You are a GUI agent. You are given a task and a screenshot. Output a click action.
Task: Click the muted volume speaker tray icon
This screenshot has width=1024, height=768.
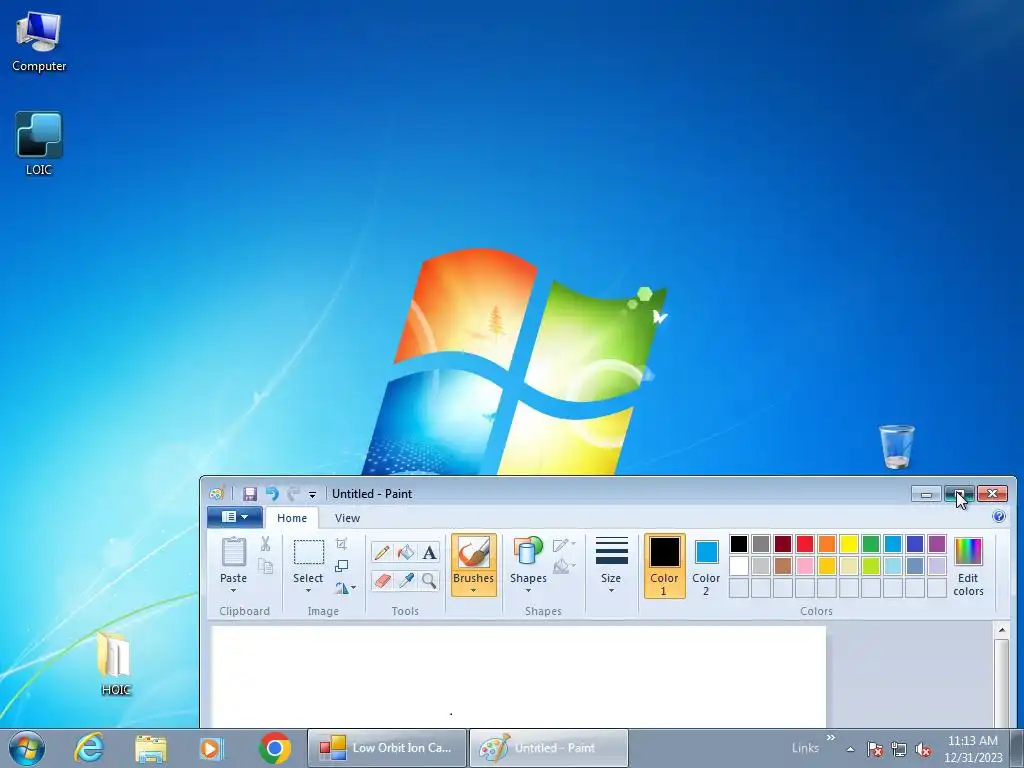tap(923, 749)
